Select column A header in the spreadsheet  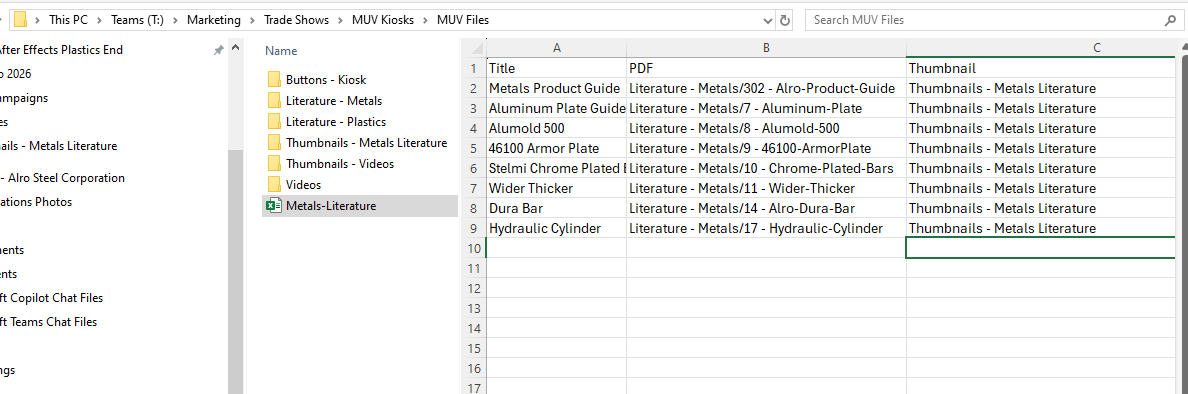pos(556,48)
